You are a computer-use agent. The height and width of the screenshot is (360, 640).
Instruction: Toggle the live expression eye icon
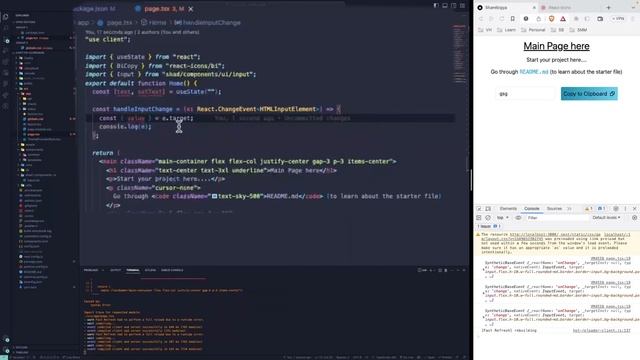518,218
